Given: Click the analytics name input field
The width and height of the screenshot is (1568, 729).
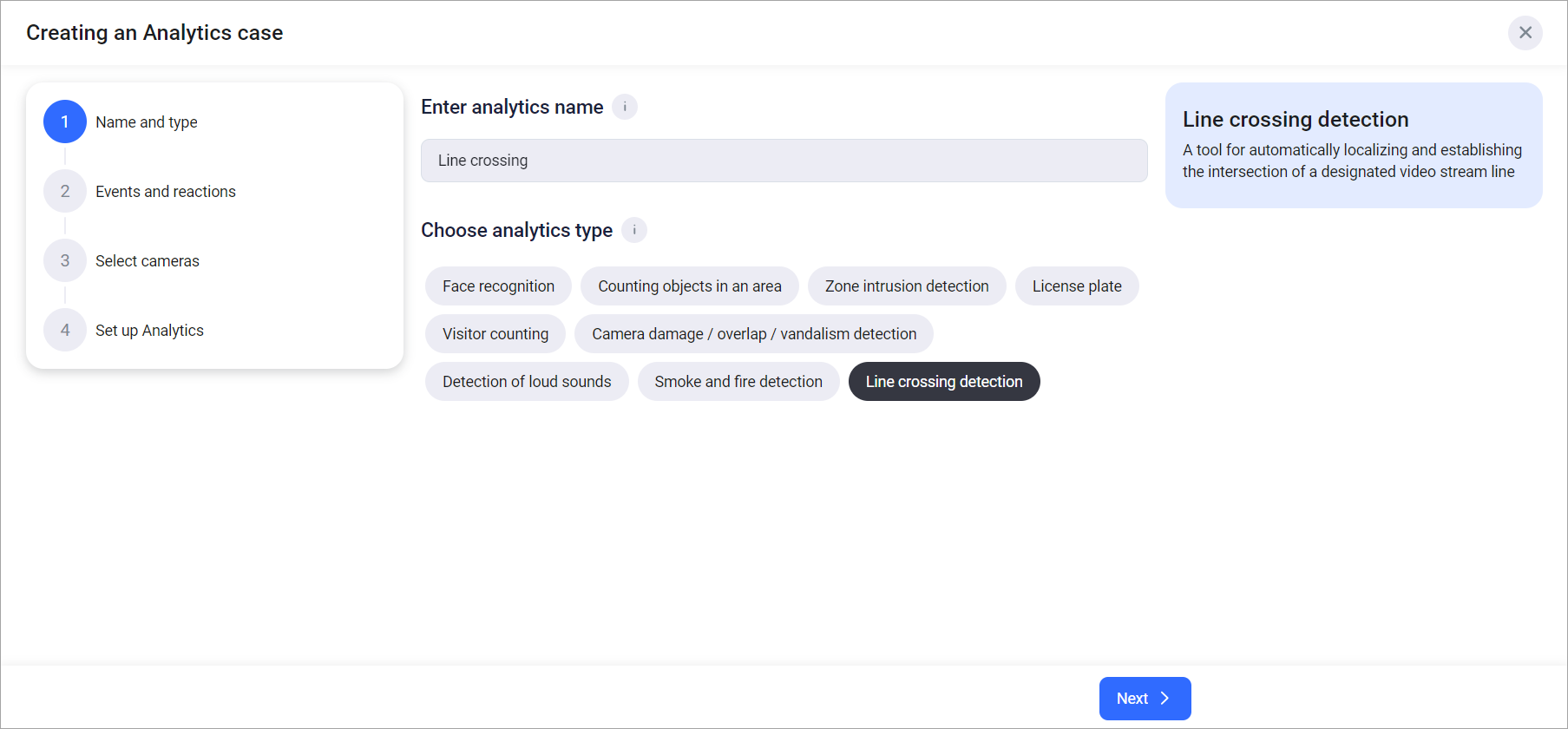Looking at the screenshot, I should [784, 161].
